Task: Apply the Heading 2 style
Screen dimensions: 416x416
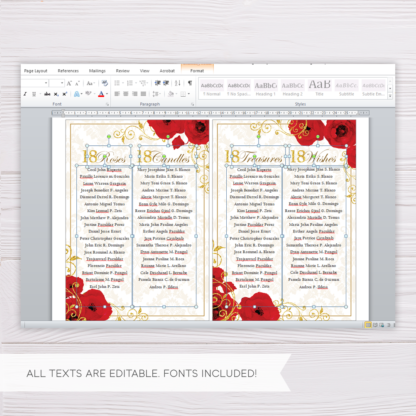Action: [x=293, y=89]
